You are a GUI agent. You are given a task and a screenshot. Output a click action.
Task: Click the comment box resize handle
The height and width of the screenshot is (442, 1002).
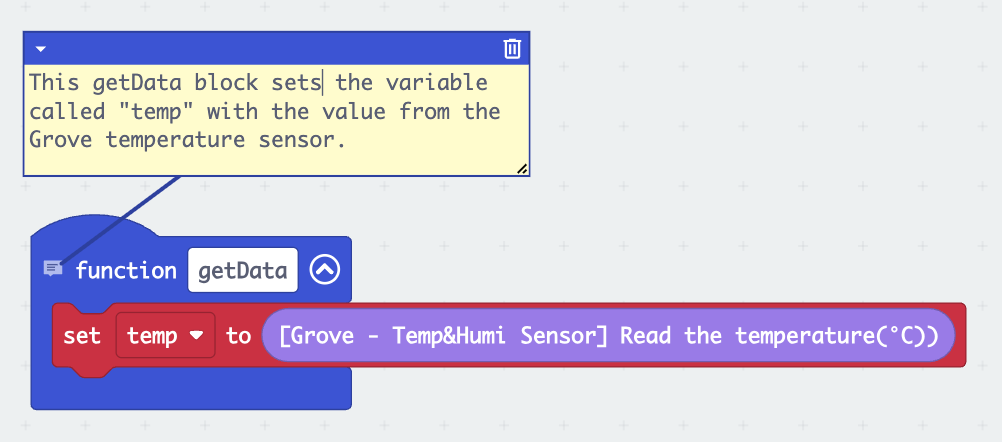521,169
